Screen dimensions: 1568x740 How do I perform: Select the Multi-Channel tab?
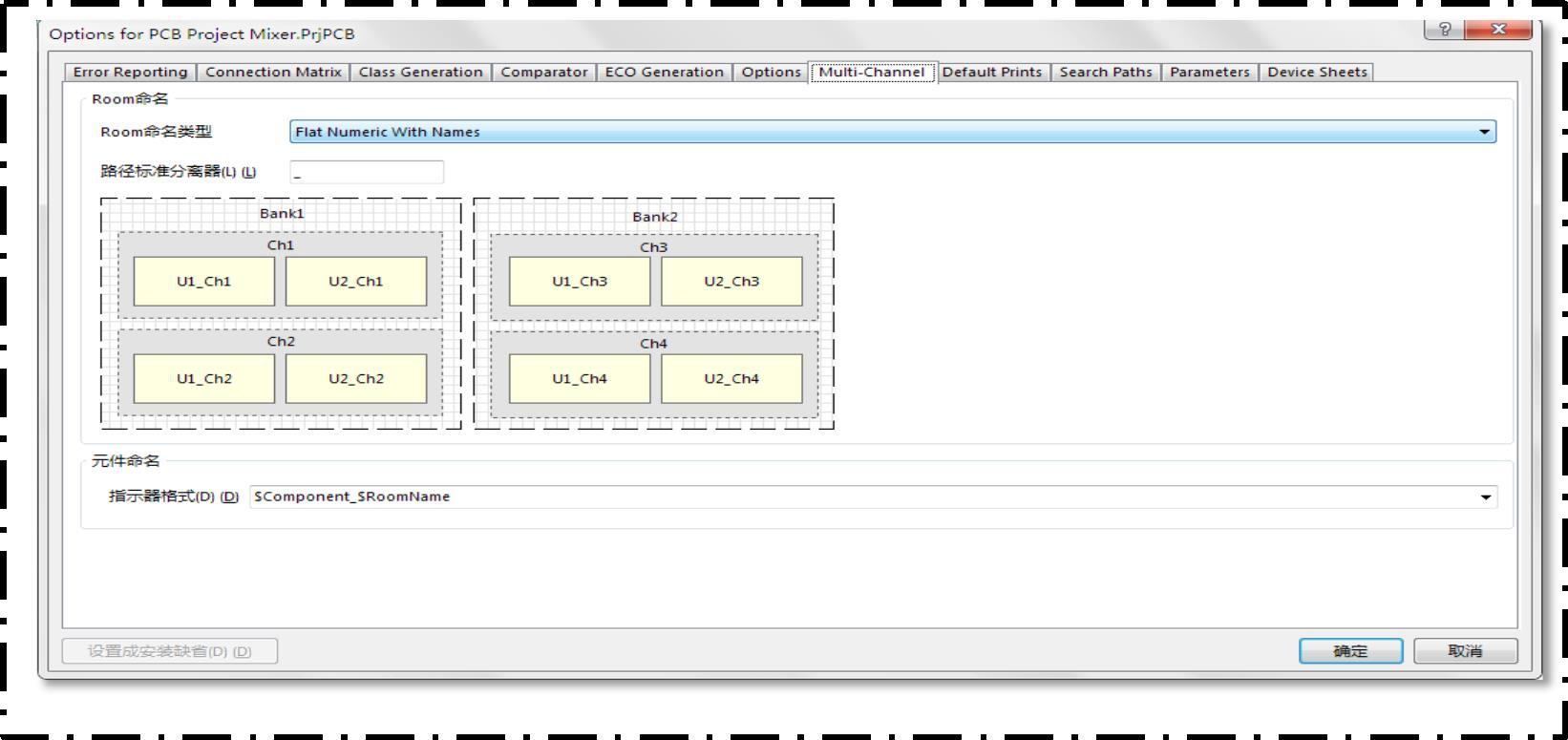tap(872, 73)
